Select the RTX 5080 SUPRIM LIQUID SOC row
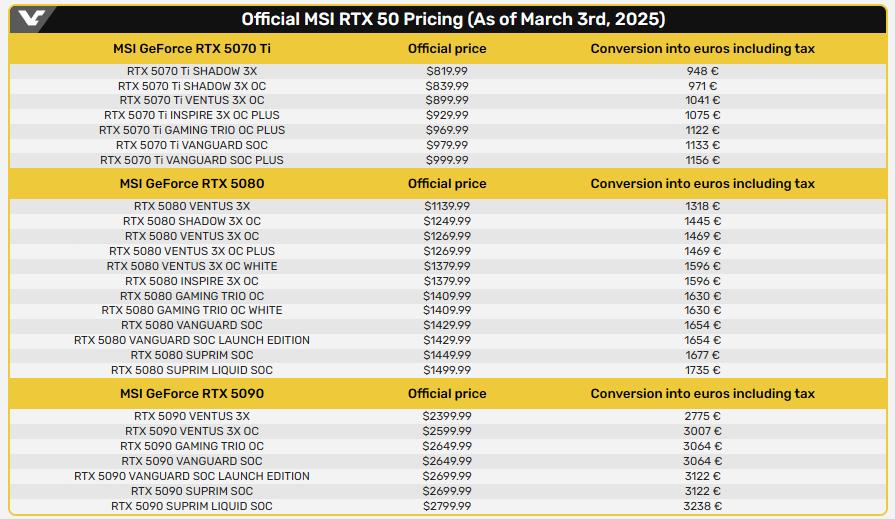This screenshot has width=895, height=519. 192,370
